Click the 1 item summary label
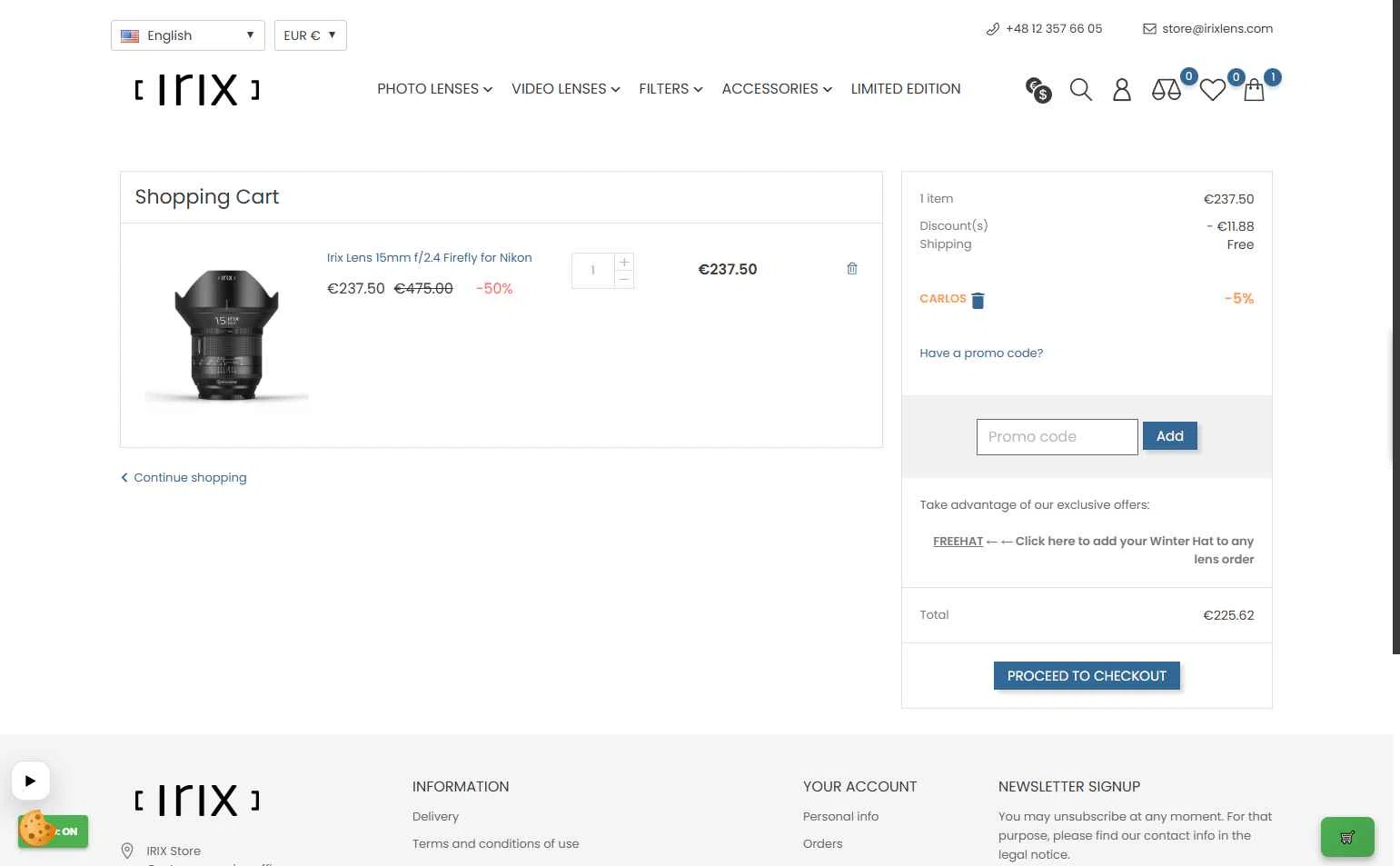1400x866 pixels. point(936,199)
